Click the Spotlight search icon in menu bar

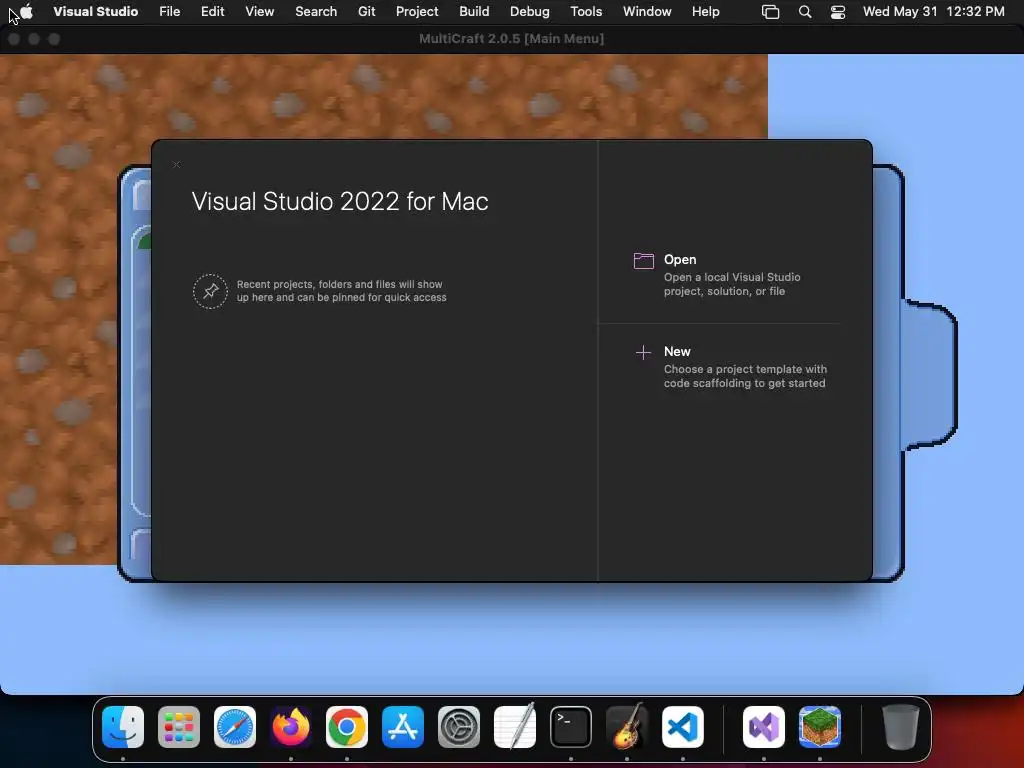point(805,12)
